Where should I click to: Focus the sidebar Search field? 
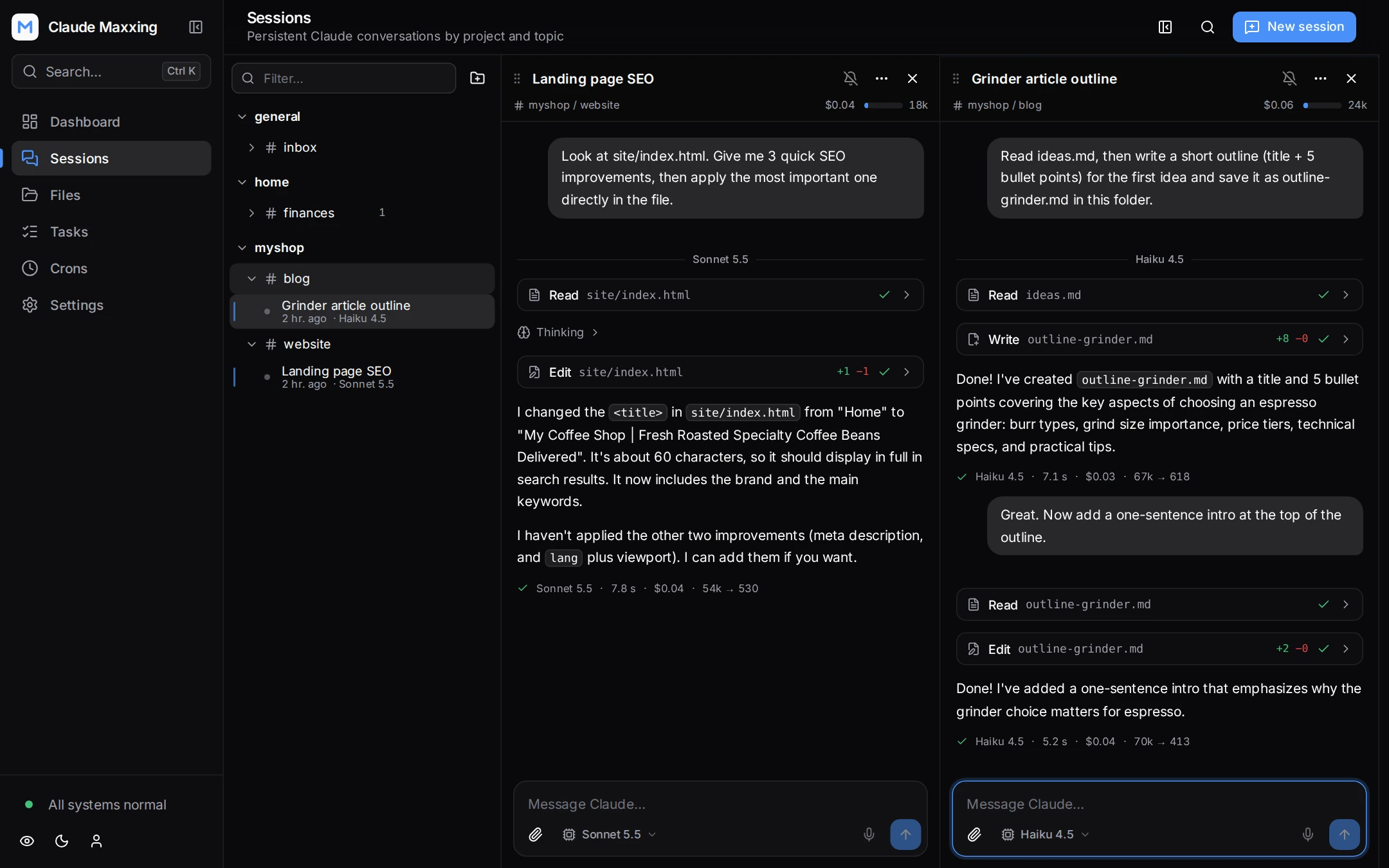point(111,71)
